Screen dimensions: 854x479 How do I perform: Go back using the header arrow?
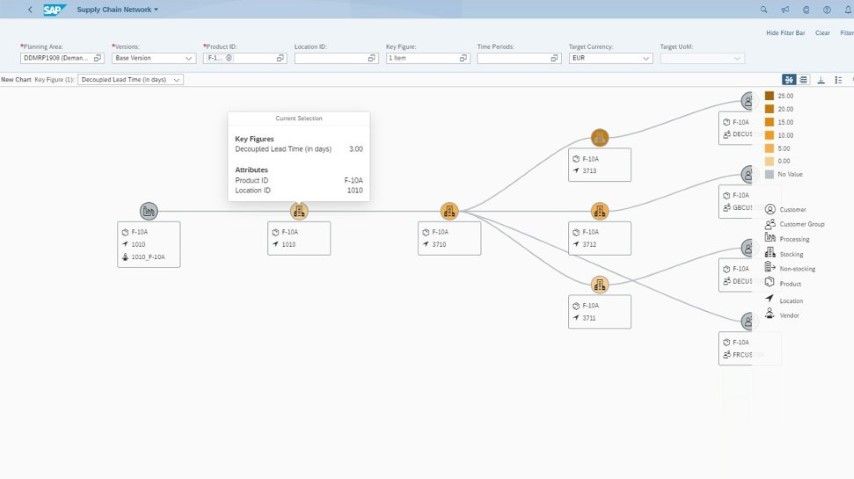click(30, 9)
